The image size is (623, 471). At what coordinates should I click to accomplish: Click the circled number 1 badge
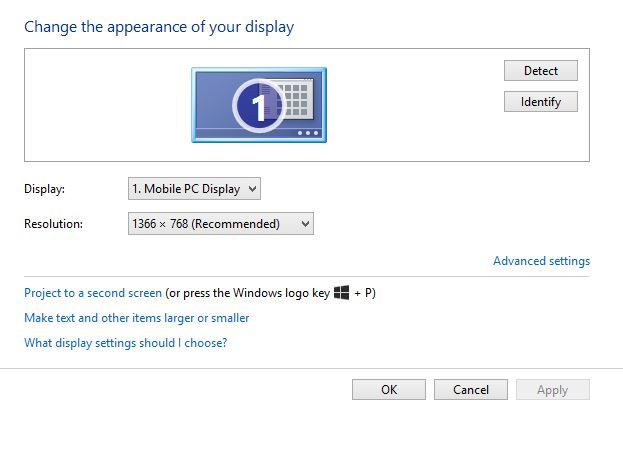(x=259, y=106)
